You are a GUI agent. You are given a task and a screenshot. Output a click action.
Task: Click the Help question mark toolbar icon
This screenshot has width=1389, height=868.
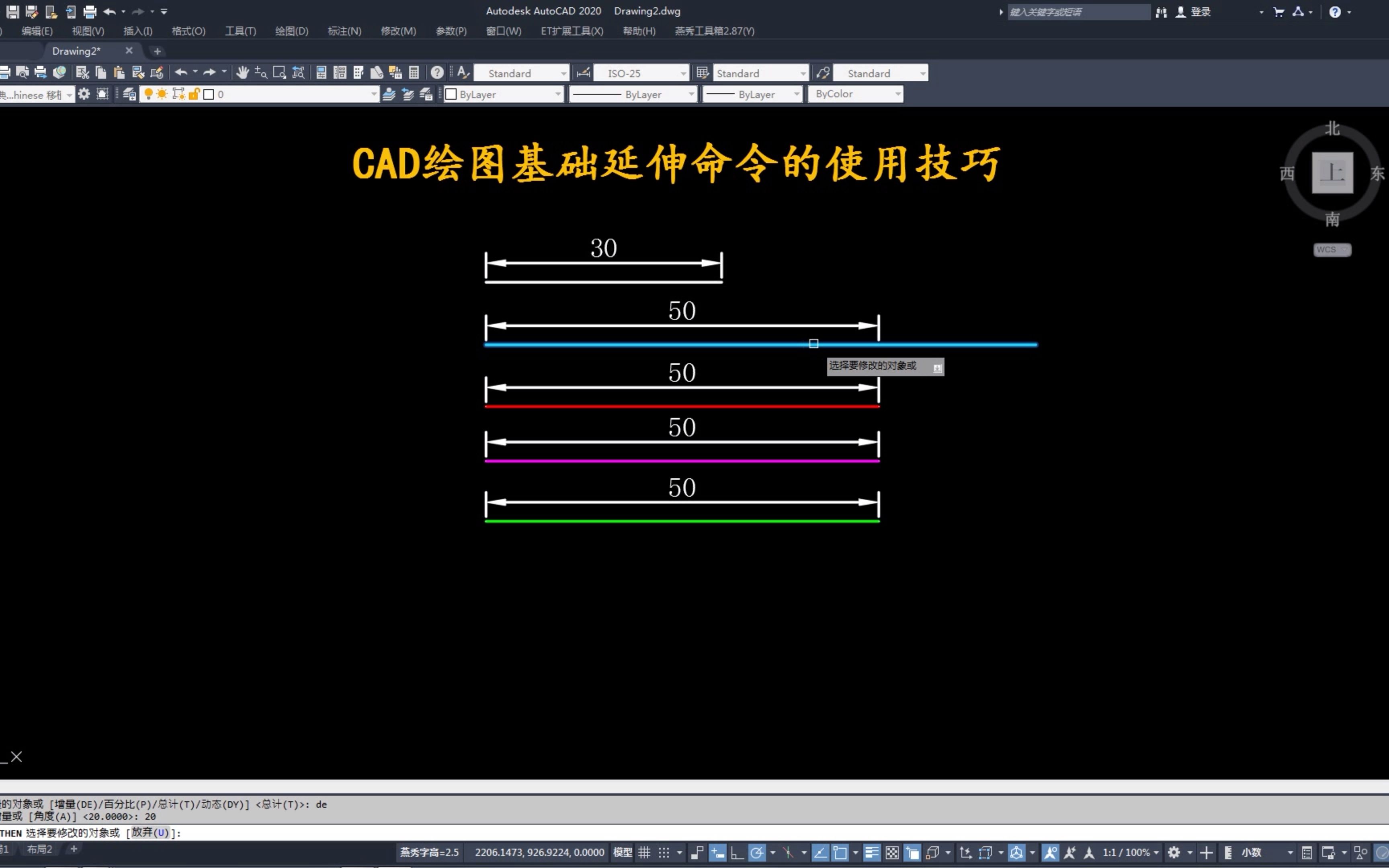tap(437, 72)
